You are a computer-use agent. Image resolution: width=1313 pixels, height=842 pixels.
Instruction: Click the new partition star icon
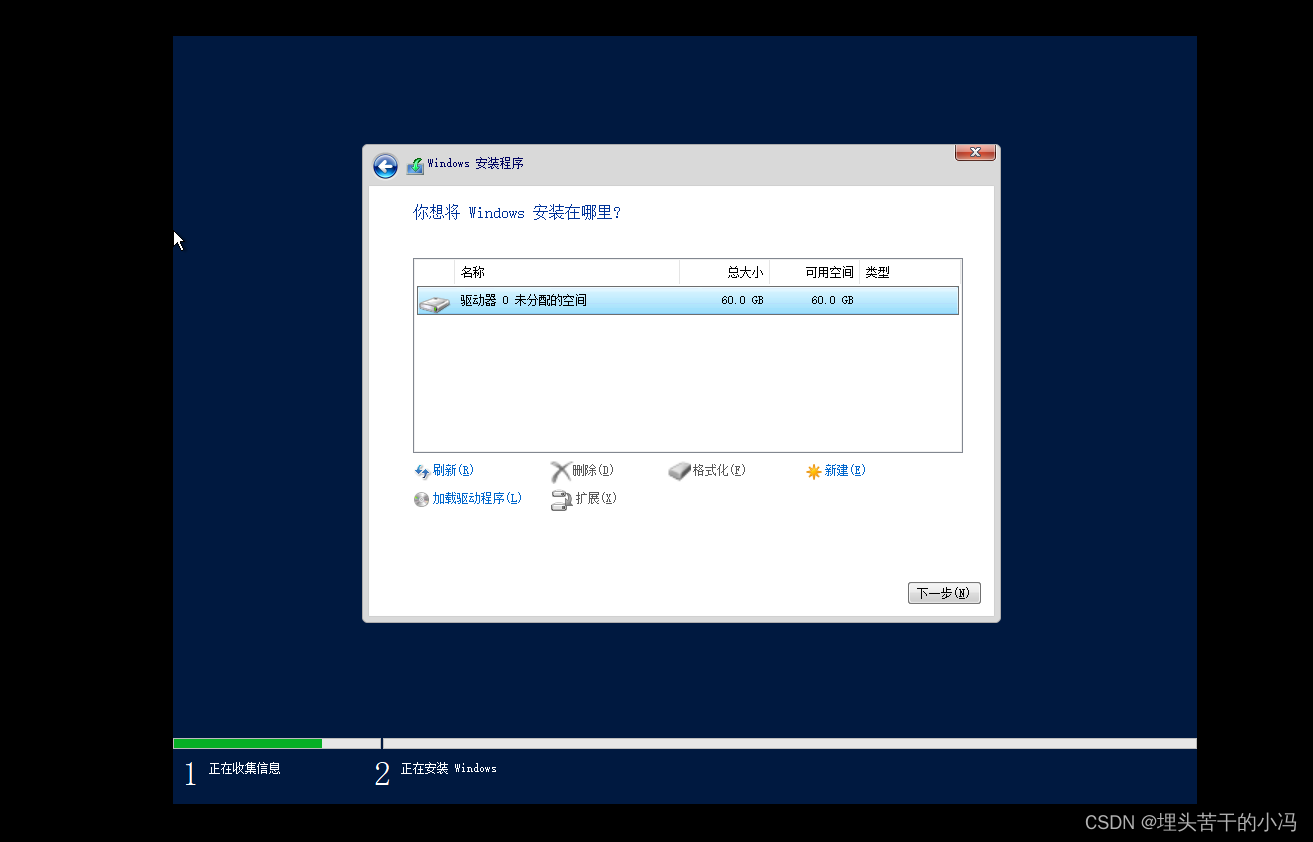(x=814, y=471)
